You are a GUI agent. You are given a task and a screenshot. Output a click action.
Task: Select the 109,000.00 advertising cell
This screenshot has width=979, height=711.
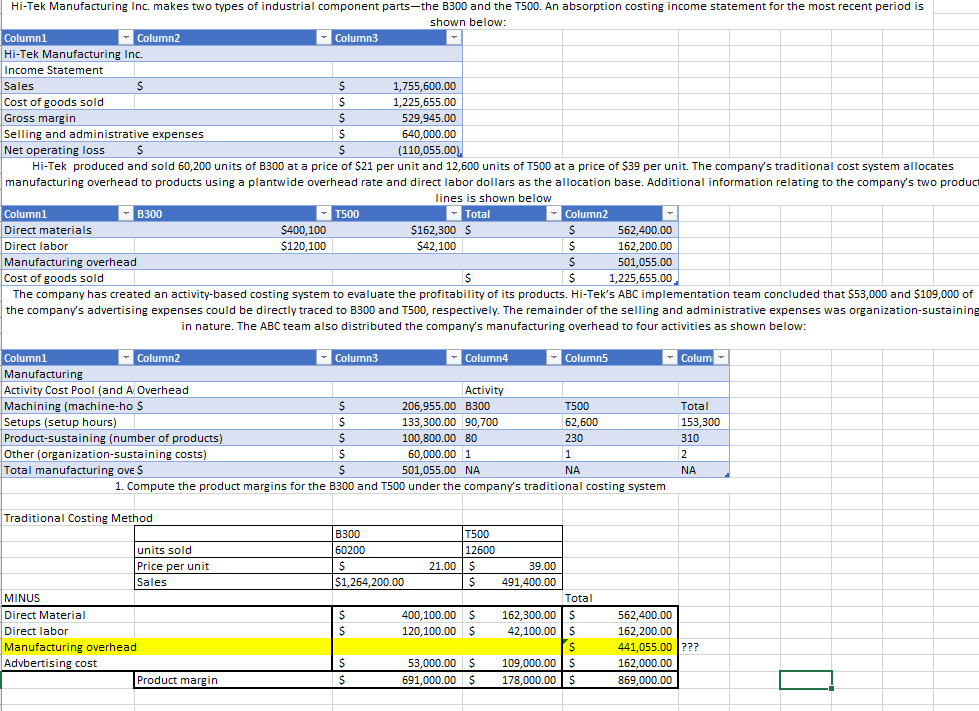pos(512,663)
